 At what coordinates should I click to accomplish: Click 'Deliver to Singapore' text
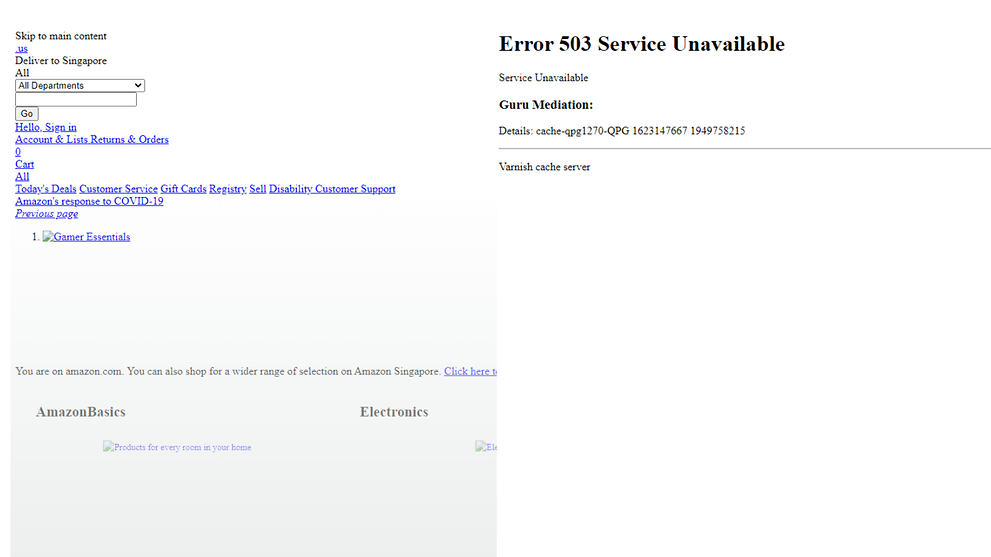coord(61,61)
